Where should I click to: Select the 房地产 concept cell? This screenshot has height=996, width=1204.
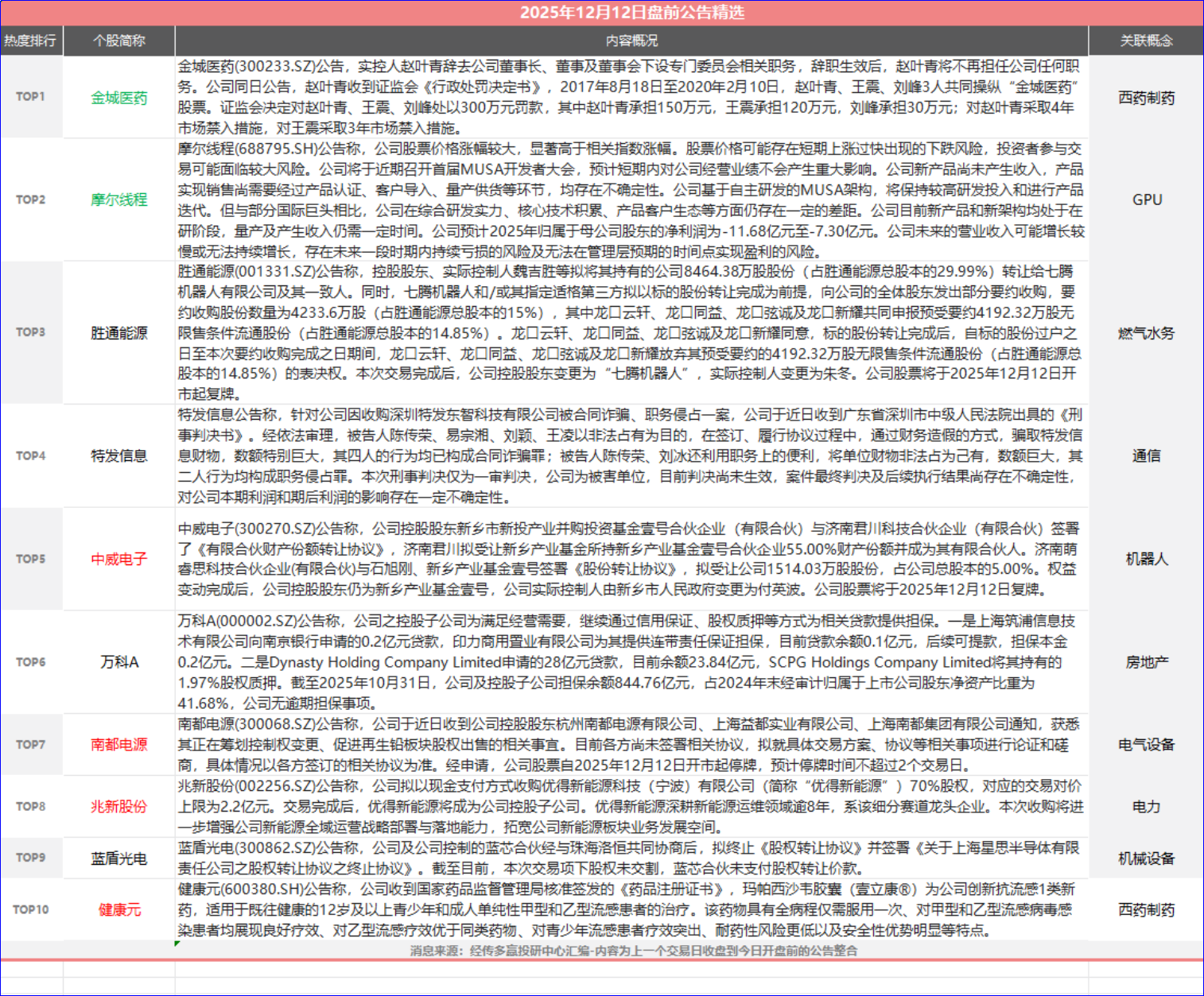[1147, 662]
